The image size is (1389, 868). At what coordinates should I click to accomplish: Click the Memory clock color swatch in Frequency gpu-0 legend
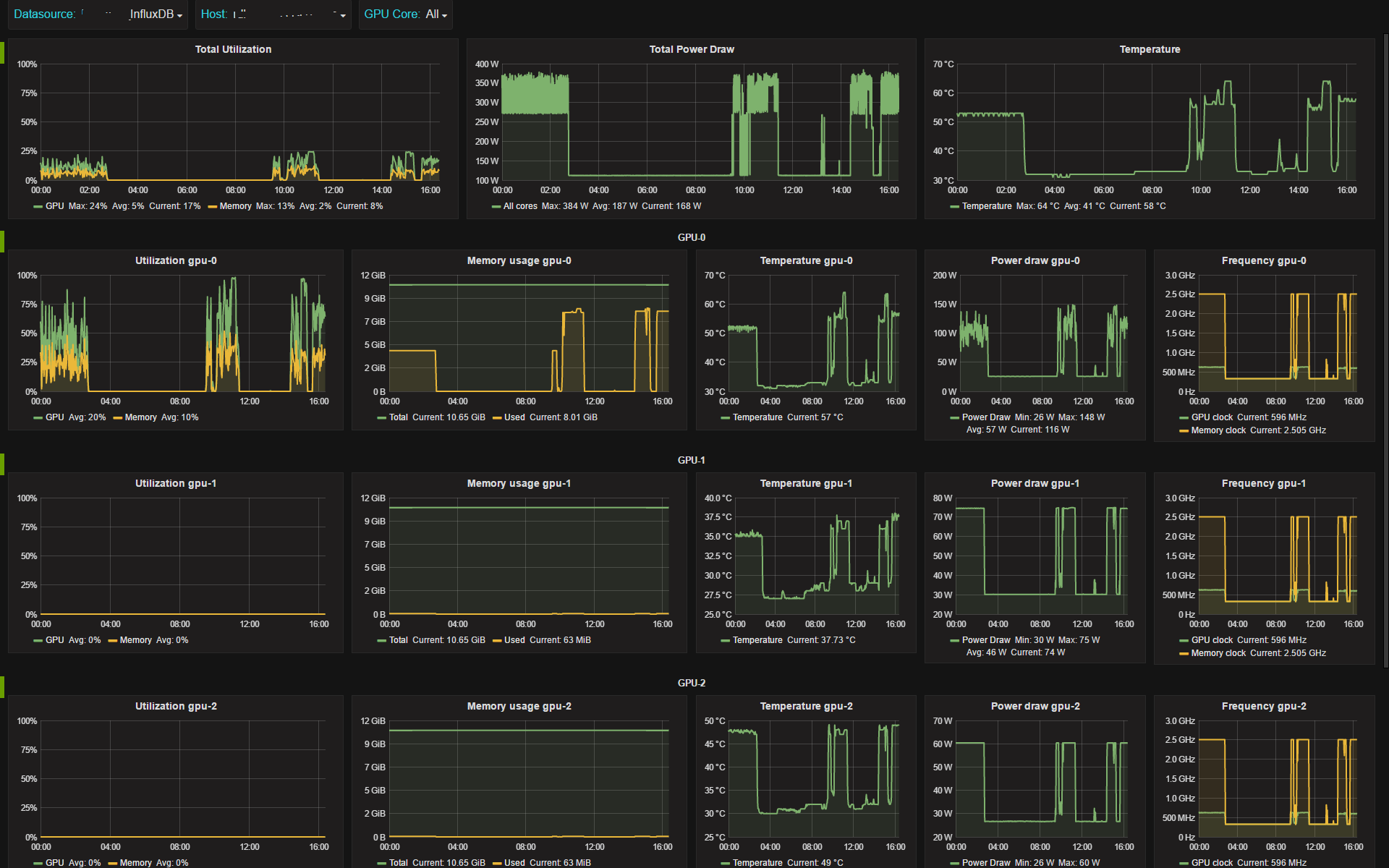1184,431
